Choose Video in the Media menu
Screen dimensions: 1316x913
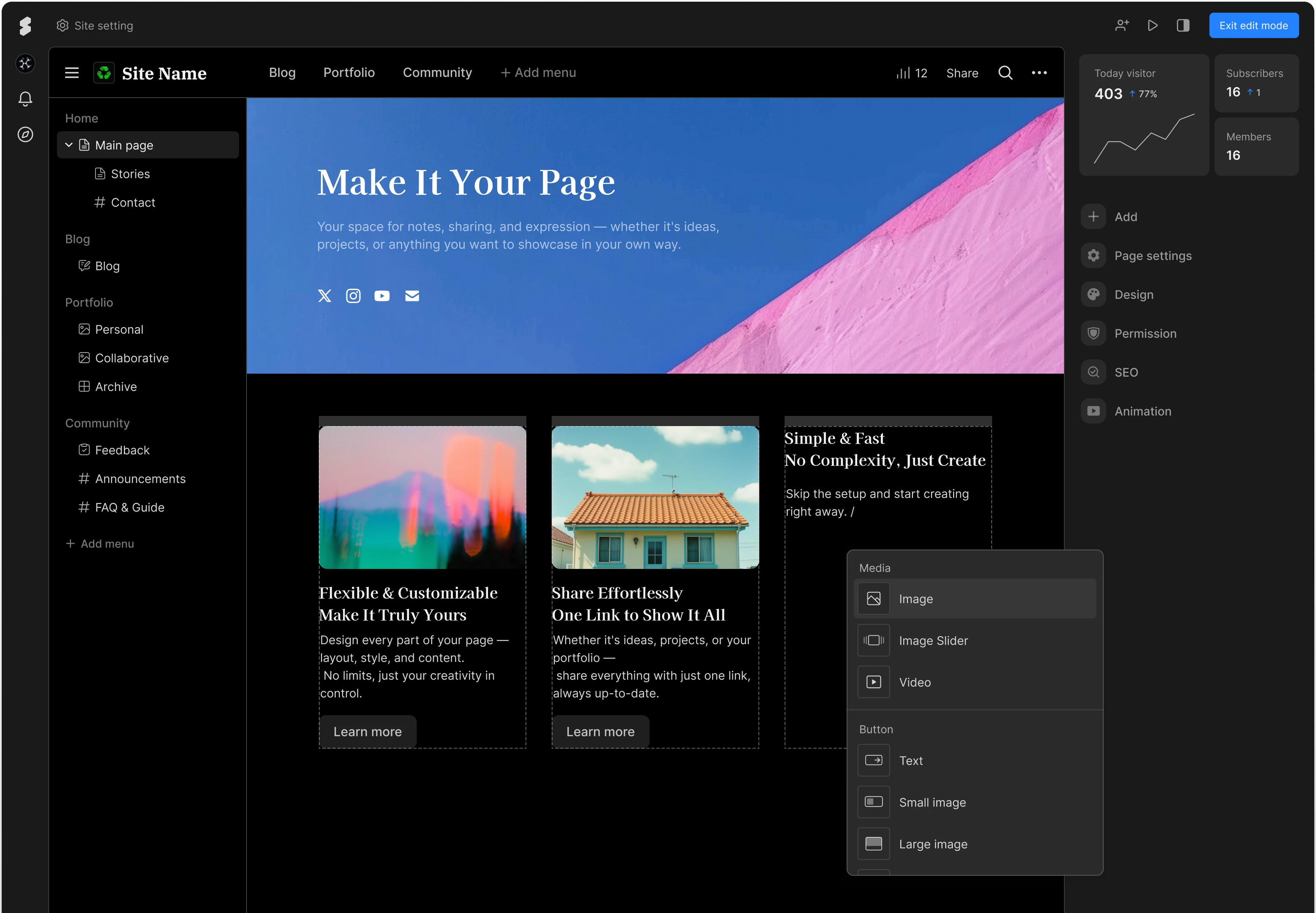pyautogui.click(x=914, y=683)
